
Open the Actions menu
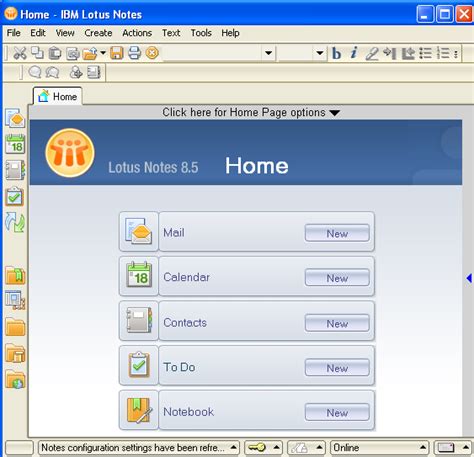[137, 33]
